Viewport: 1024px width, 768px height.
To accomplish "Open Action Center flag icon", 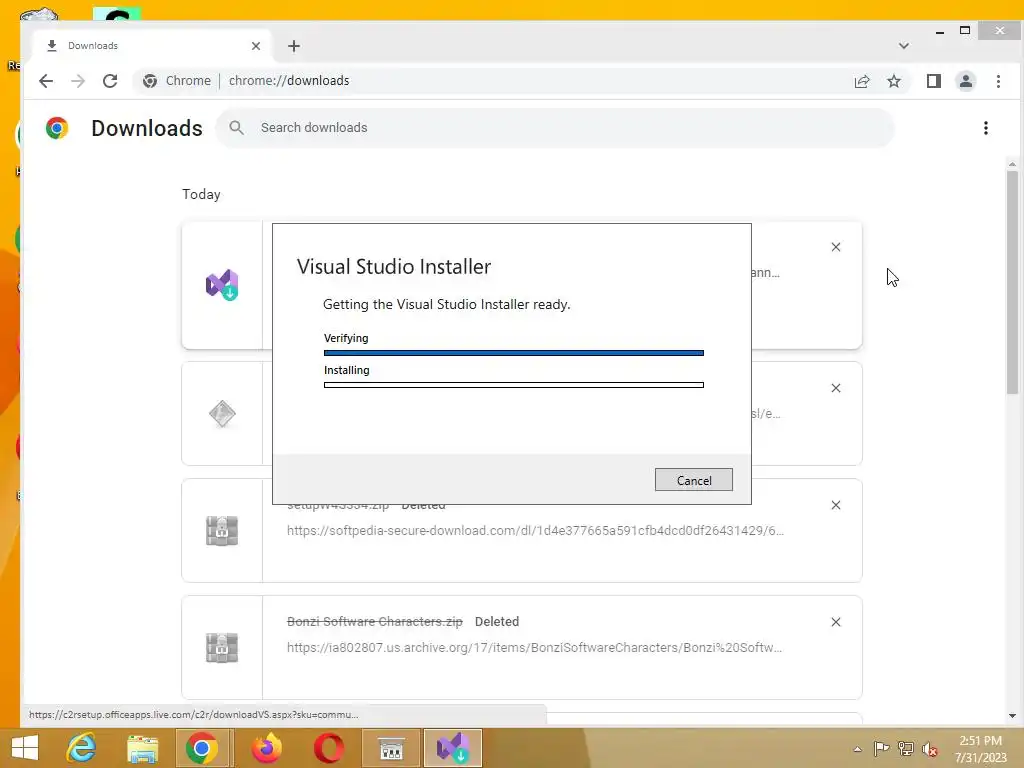I will tap(881, 749).
